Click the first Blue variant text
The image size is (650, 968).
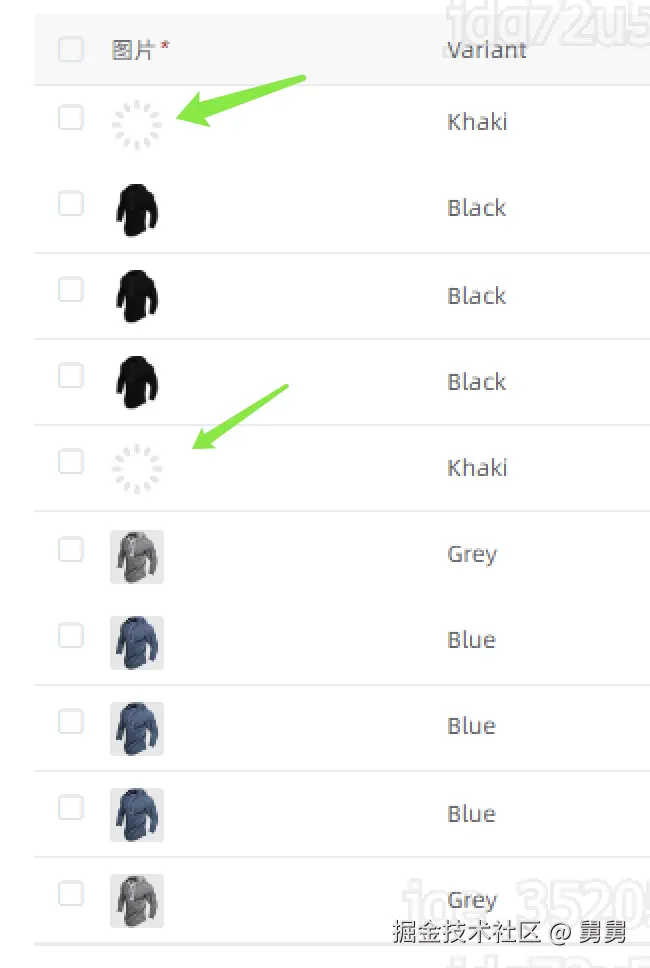click(x=471, y=640)
